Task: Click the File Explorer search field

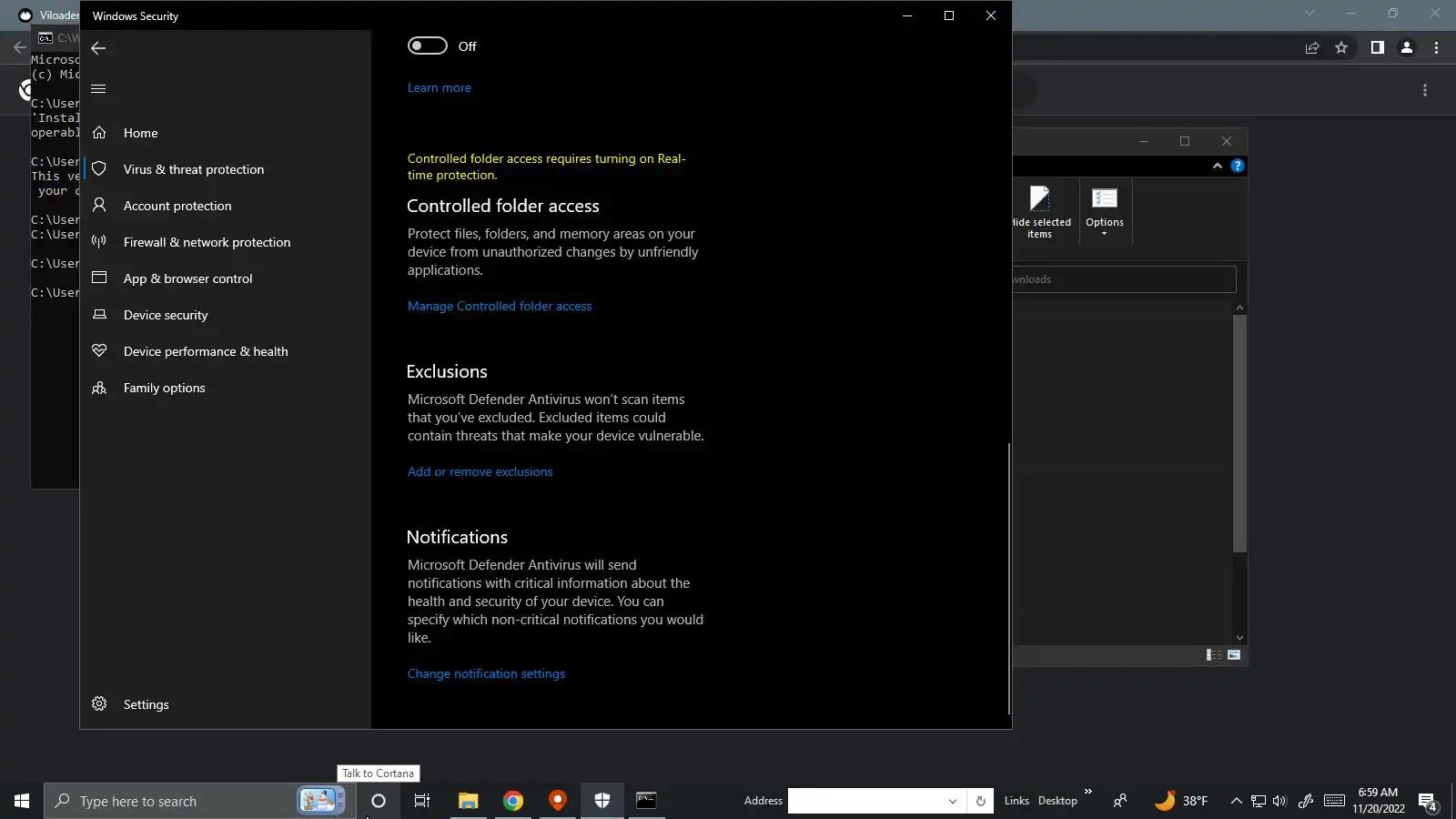Action: coord(1125,279)
